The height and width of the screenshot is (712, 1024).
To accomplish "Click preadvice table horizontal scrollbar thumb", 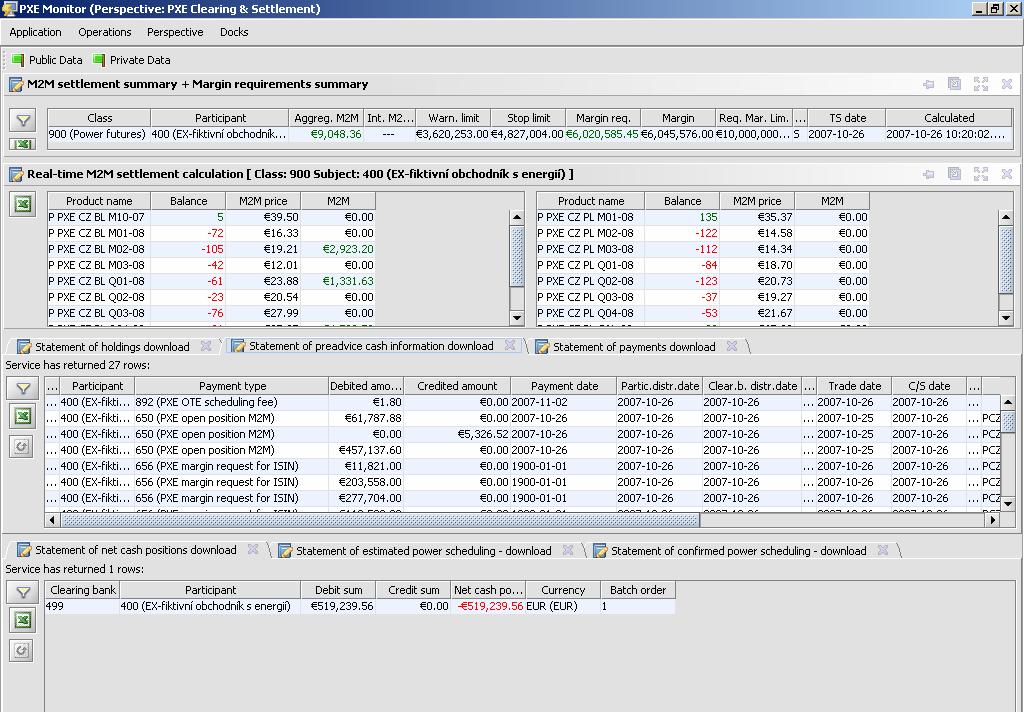I will tap(380, 520).
